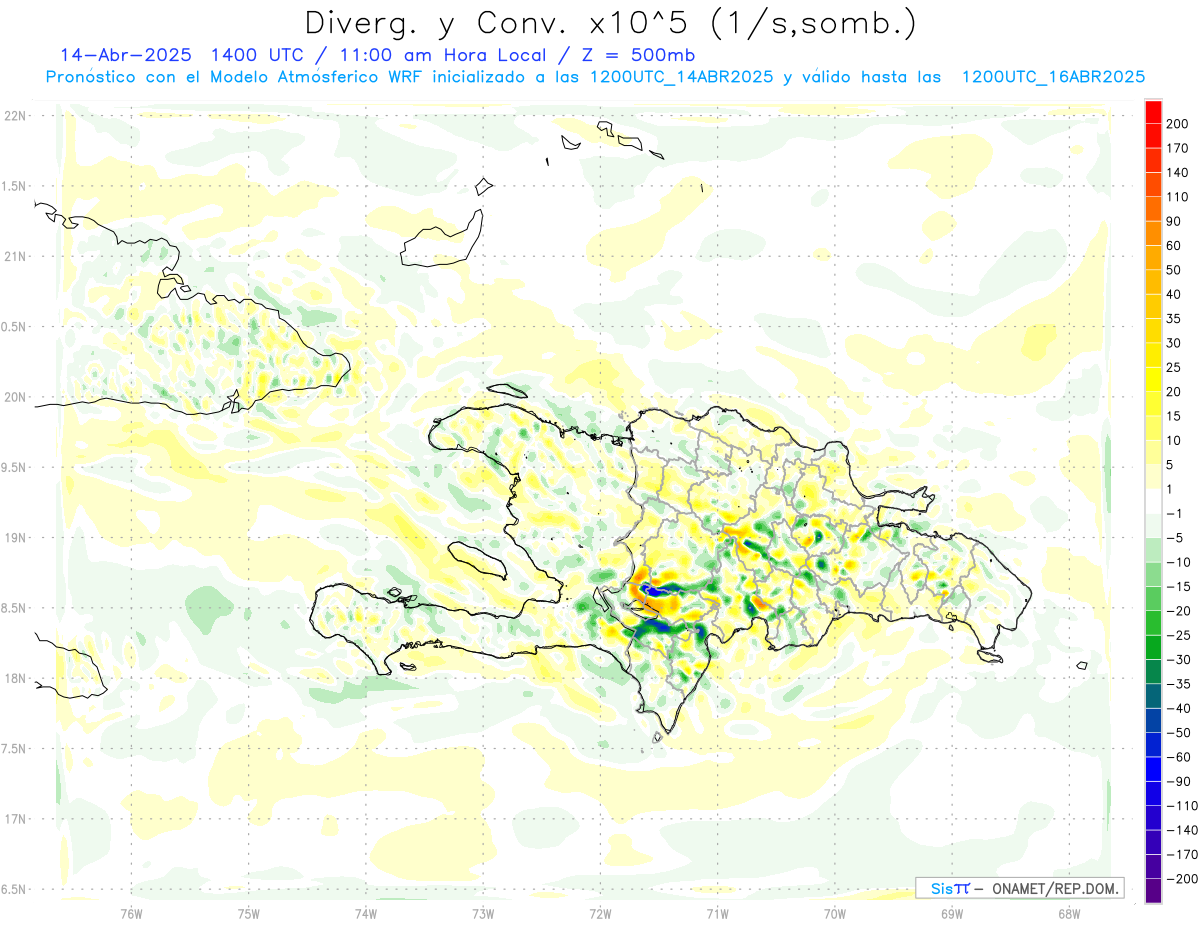This screenshot has width=1200, height=927.
Task: Click the '140' colorbar label
Action: (x=1178, y=172)
